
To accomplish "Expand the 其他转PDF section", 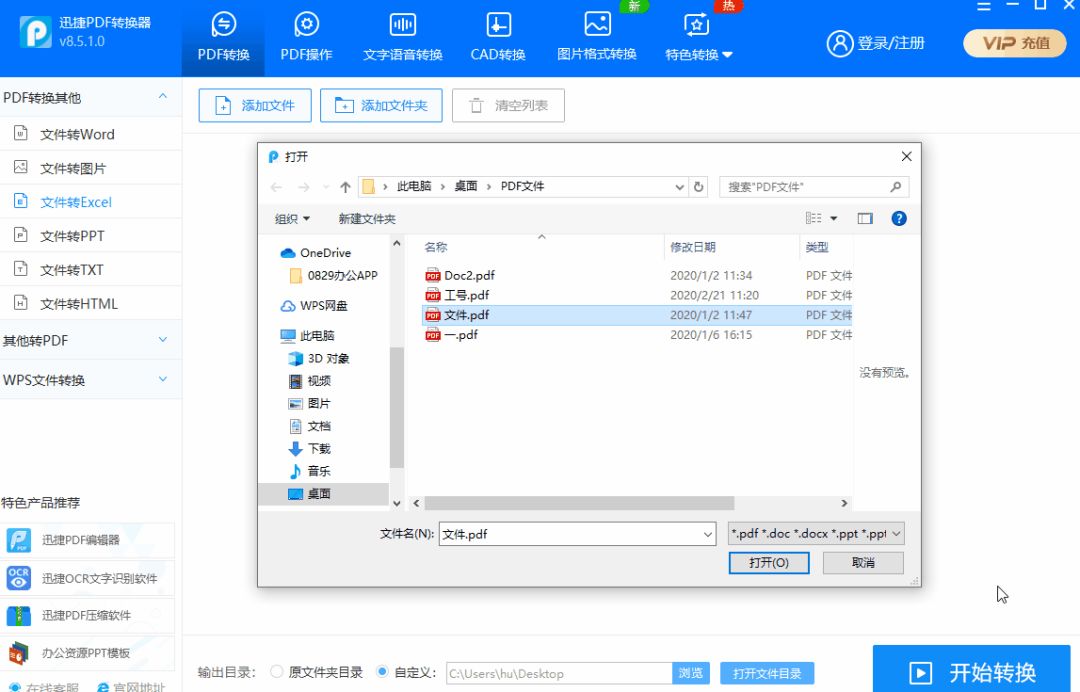I will click(x=90, y=340).
